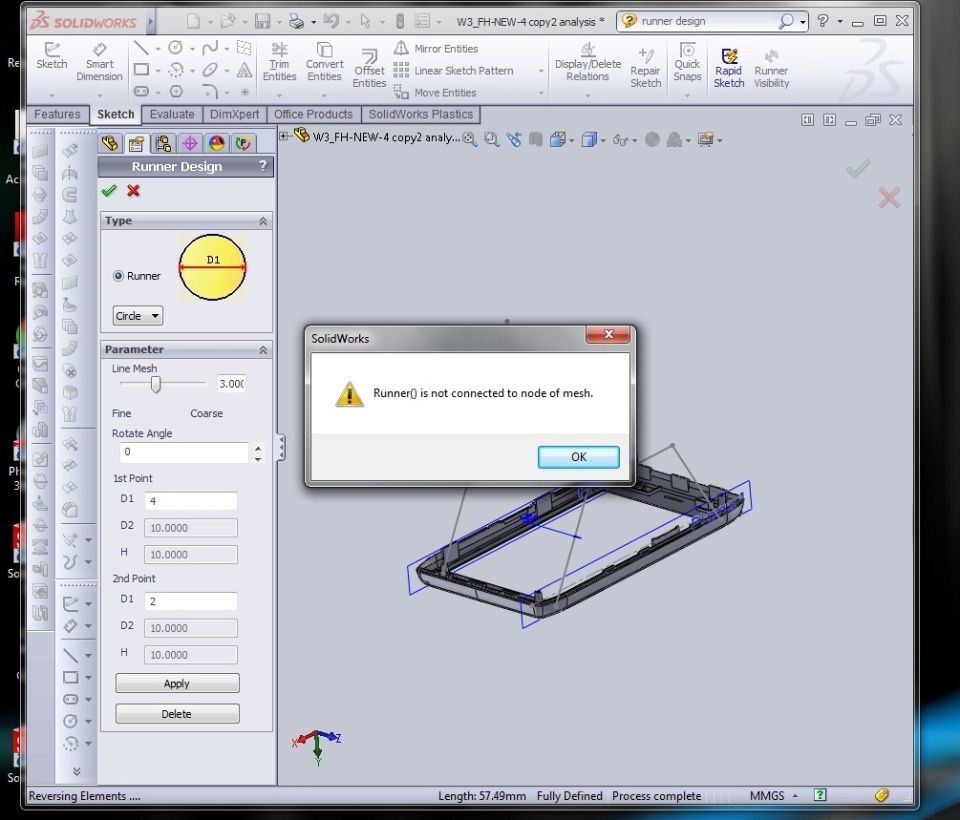Switch to the Evaluate tab

(172, 115)
